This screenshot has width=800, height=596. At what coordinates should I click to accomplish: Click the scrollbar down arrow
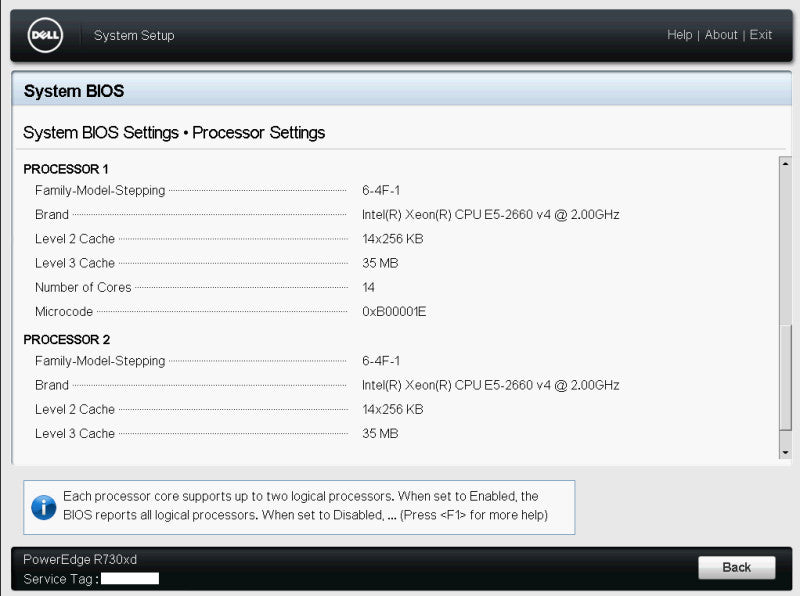pos(785,452)
